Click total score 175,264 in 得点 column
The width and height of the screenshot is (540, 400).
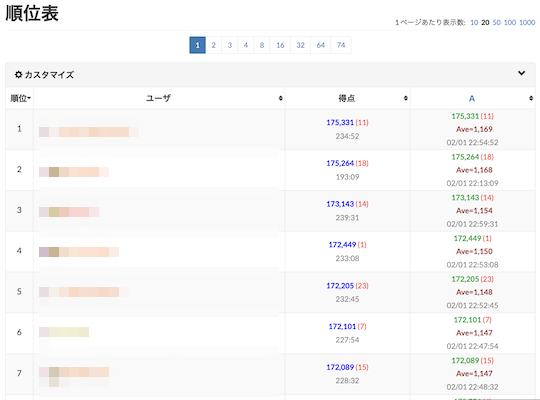click(x=340, y=163)
